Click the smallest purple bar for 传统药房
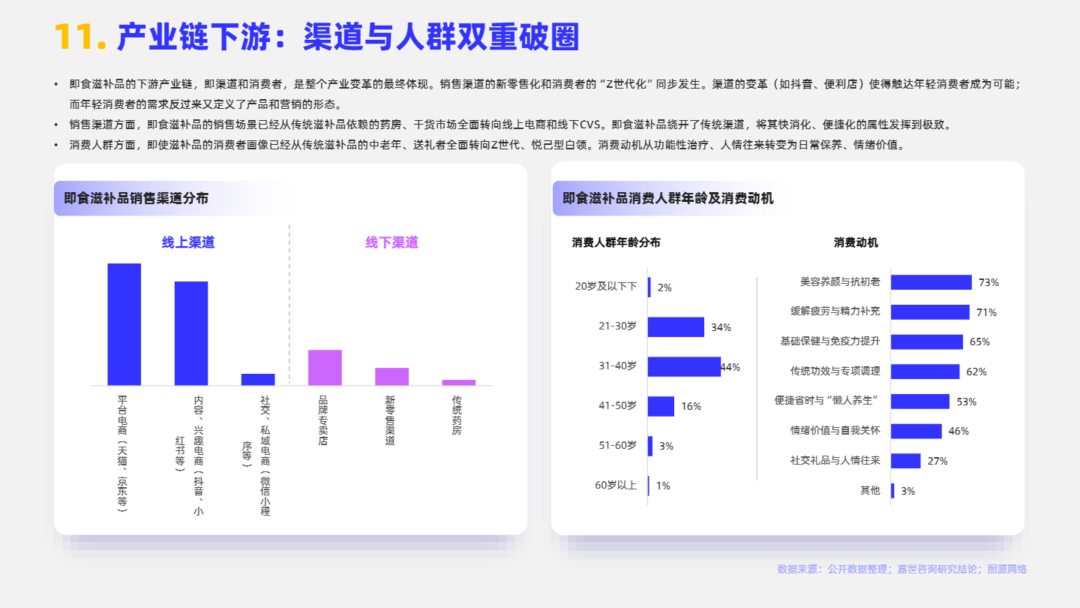 pos(459,382)
